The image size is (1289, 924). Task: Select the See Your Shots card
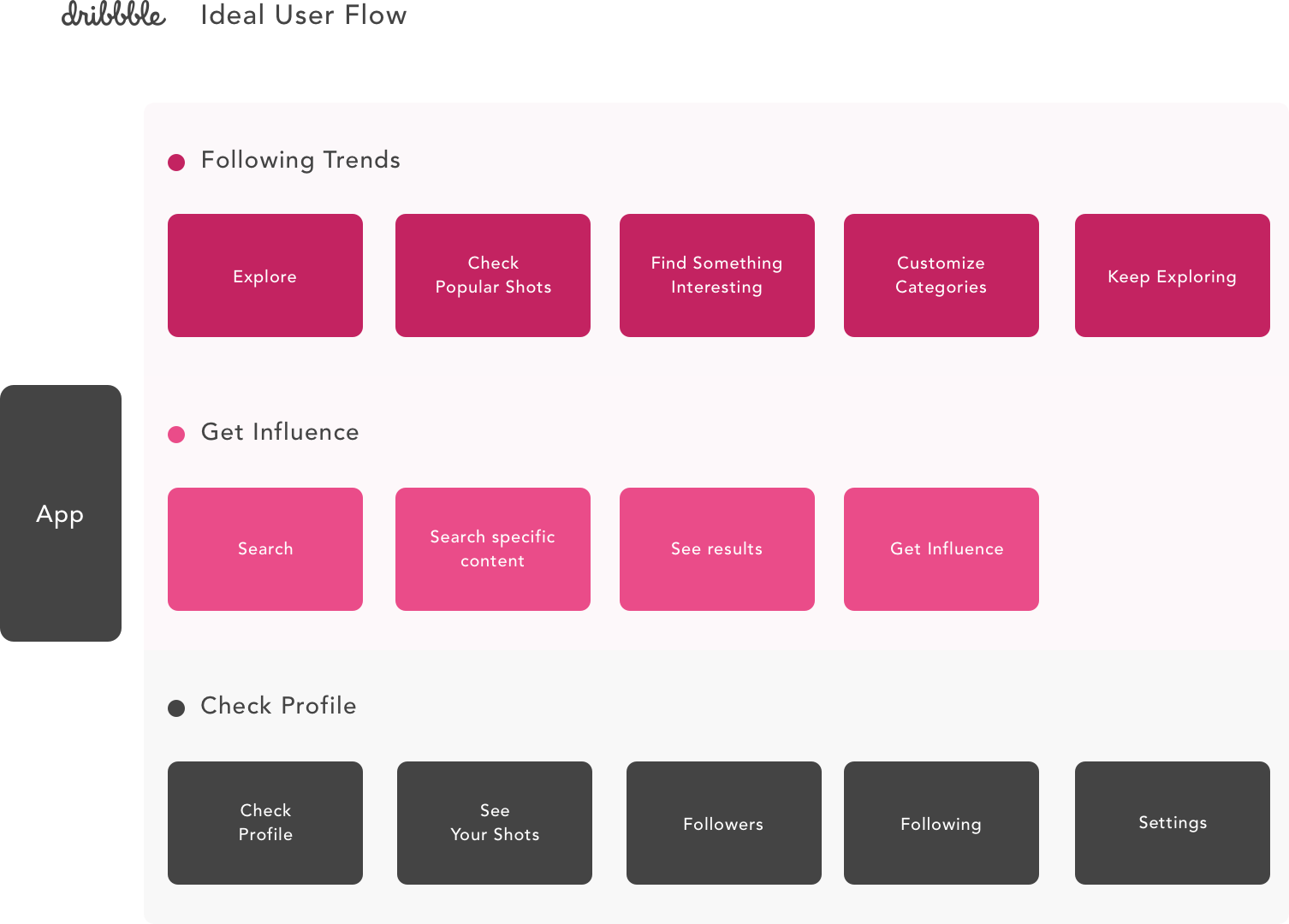click(495, 823)
